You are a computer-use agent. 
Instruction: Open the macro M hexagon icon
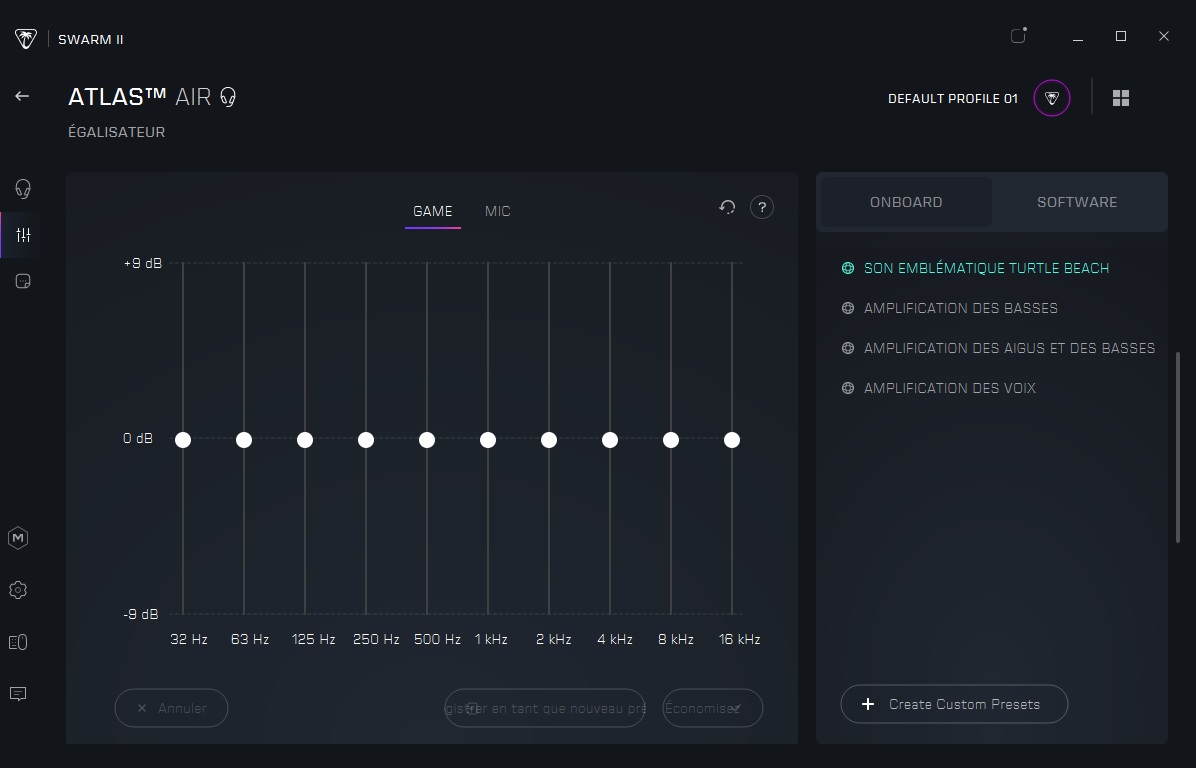[x=18, y=538]
